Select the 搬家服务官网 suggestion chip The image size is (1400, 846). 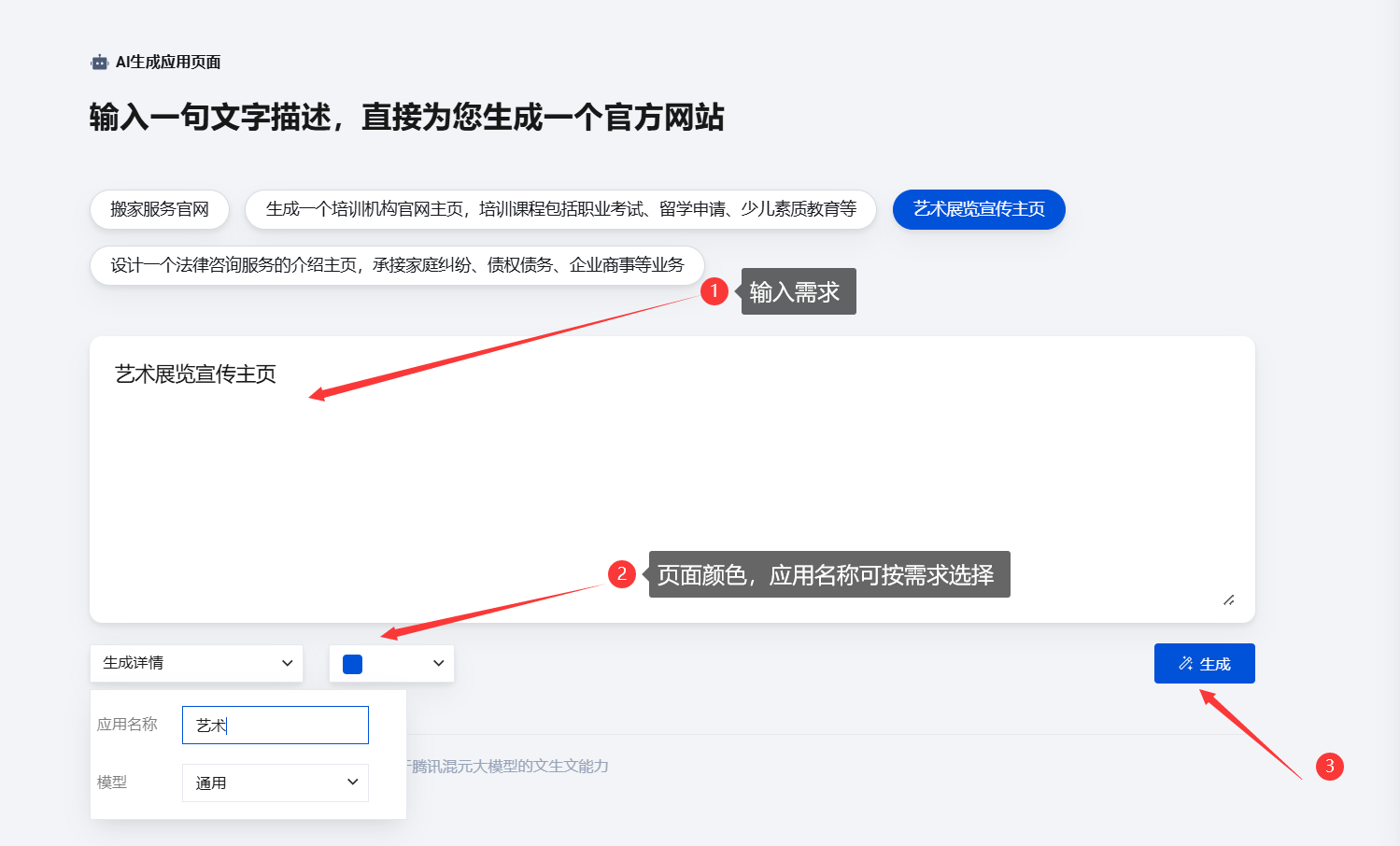pos(160,209)
